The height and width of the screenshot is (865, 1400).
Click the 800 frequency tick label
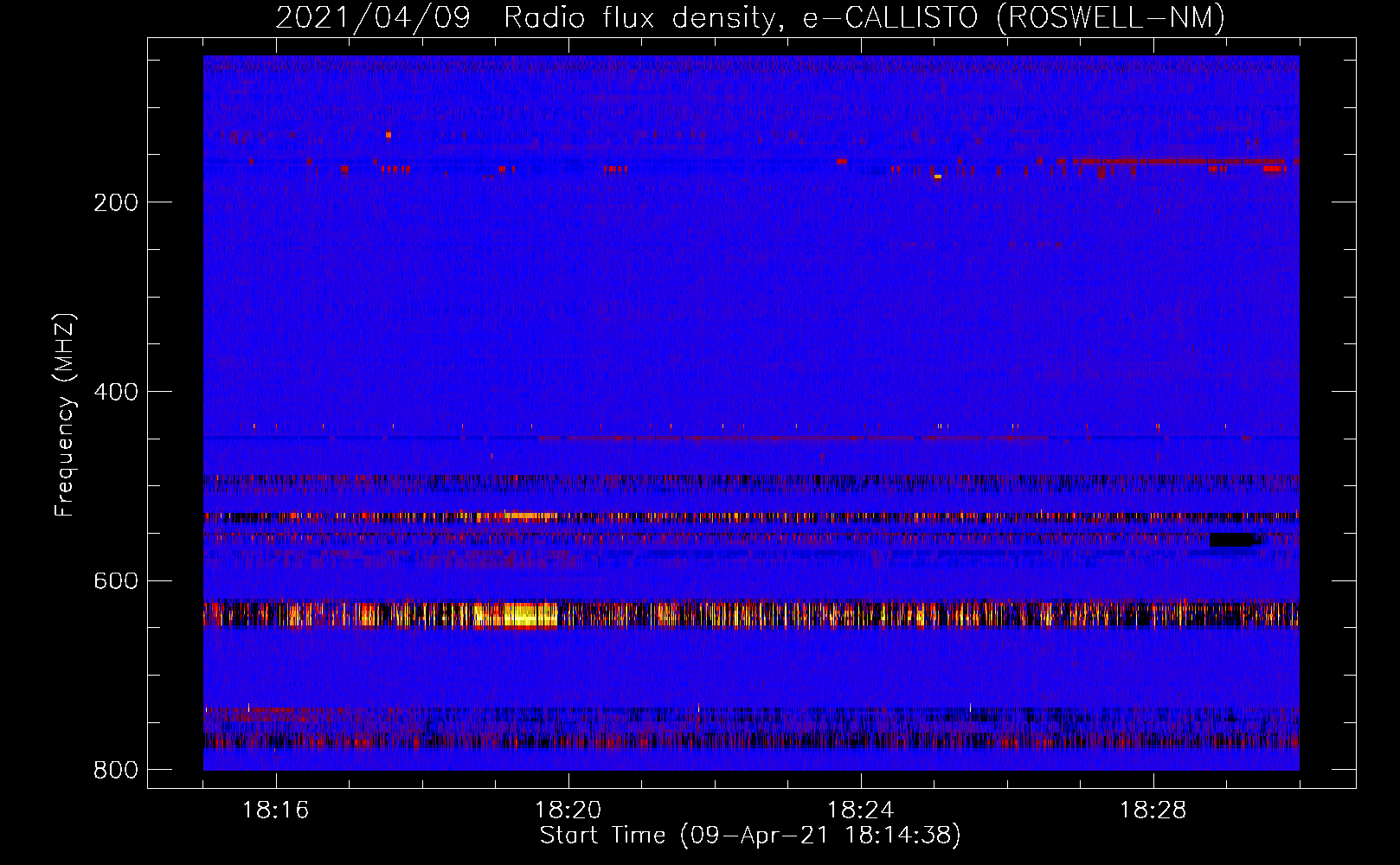116,770
